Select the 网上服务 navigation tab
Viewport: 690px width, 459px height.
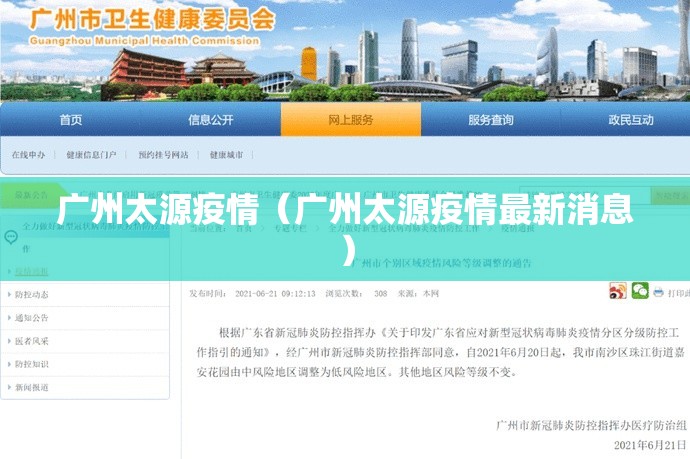350,120
